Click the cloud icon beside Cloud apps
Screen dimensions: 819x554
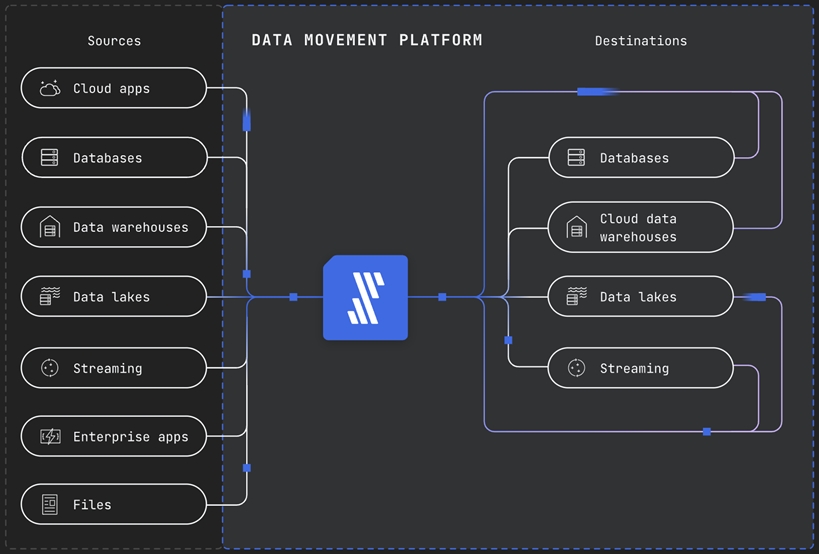coord(50,88)
